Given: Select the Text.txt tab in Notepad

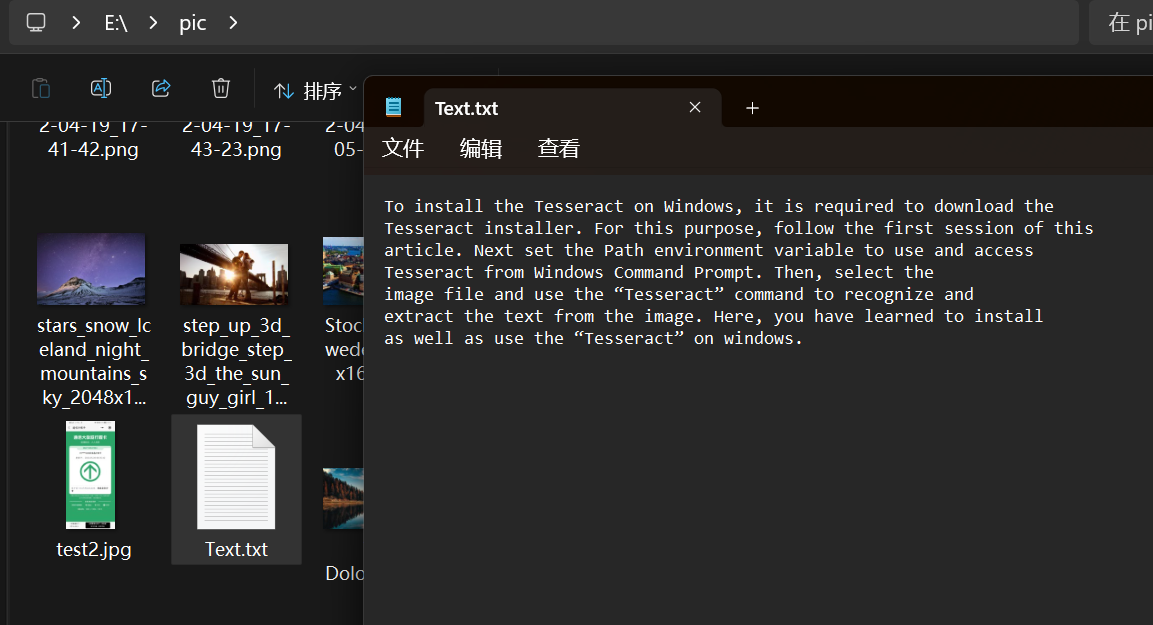Looking at the screenshot, I should point(572,108).
